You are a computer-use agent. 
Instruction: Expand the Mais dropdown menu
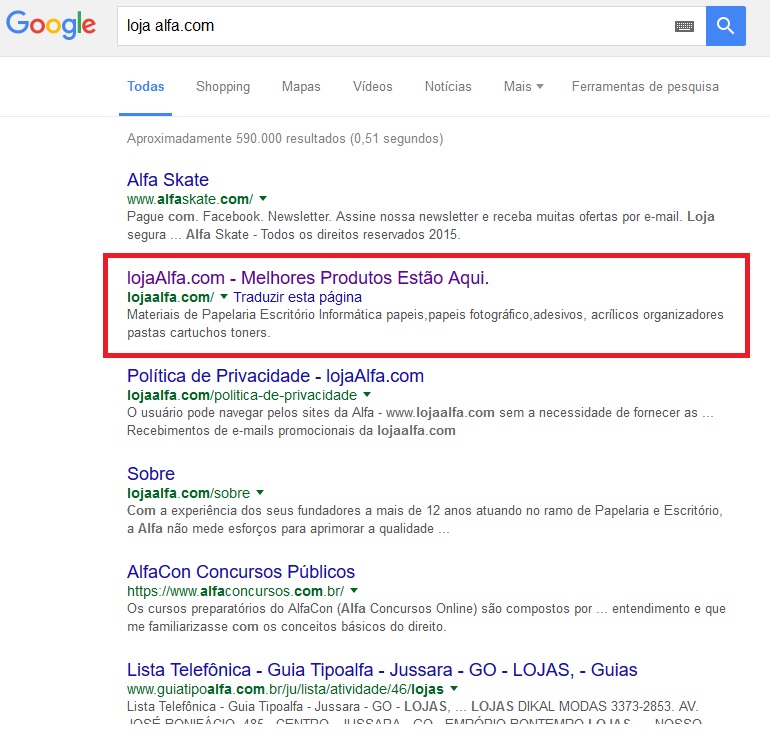523,86
